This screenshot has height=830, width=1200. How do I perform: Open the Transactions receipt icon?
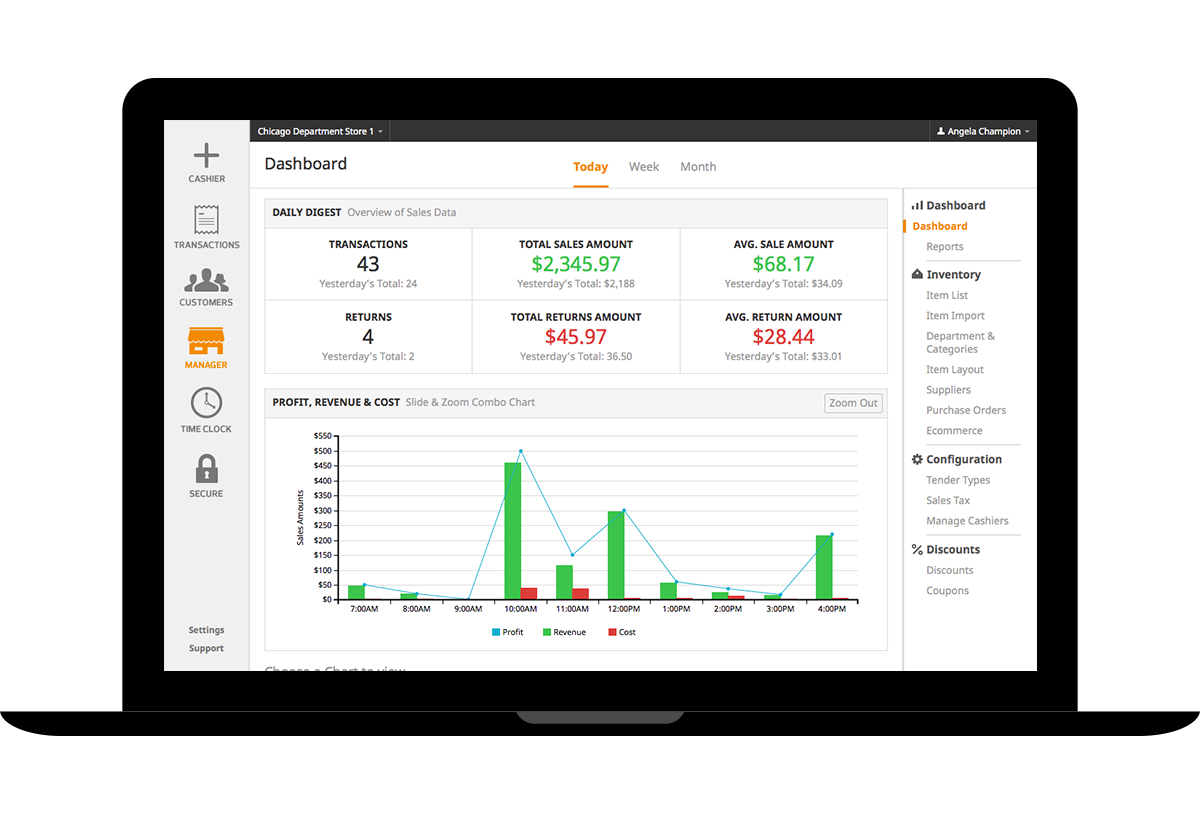(x=206, y=220)
